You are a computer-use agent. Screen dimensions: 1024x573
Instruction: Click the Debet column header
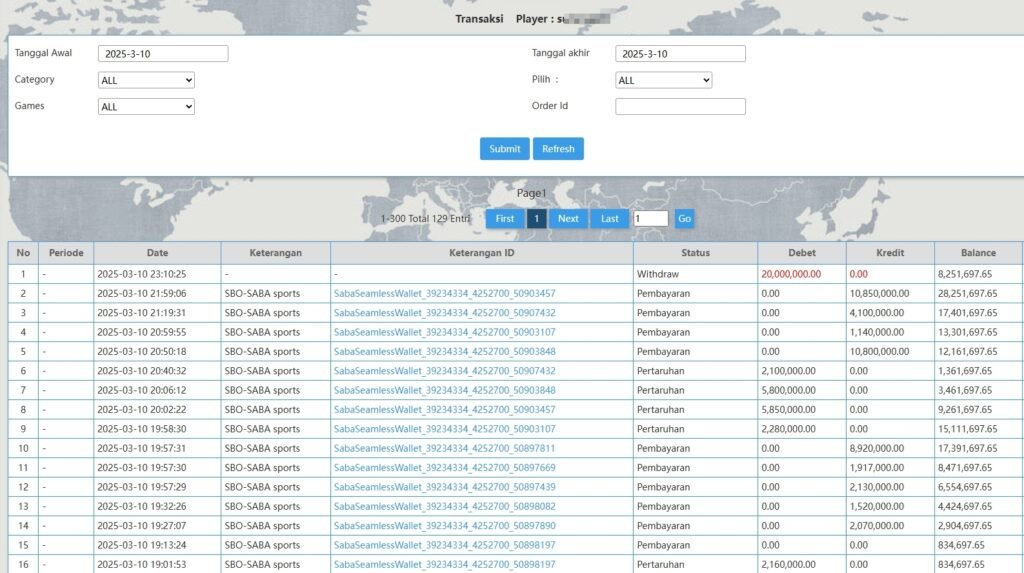(x=801, y=253)
